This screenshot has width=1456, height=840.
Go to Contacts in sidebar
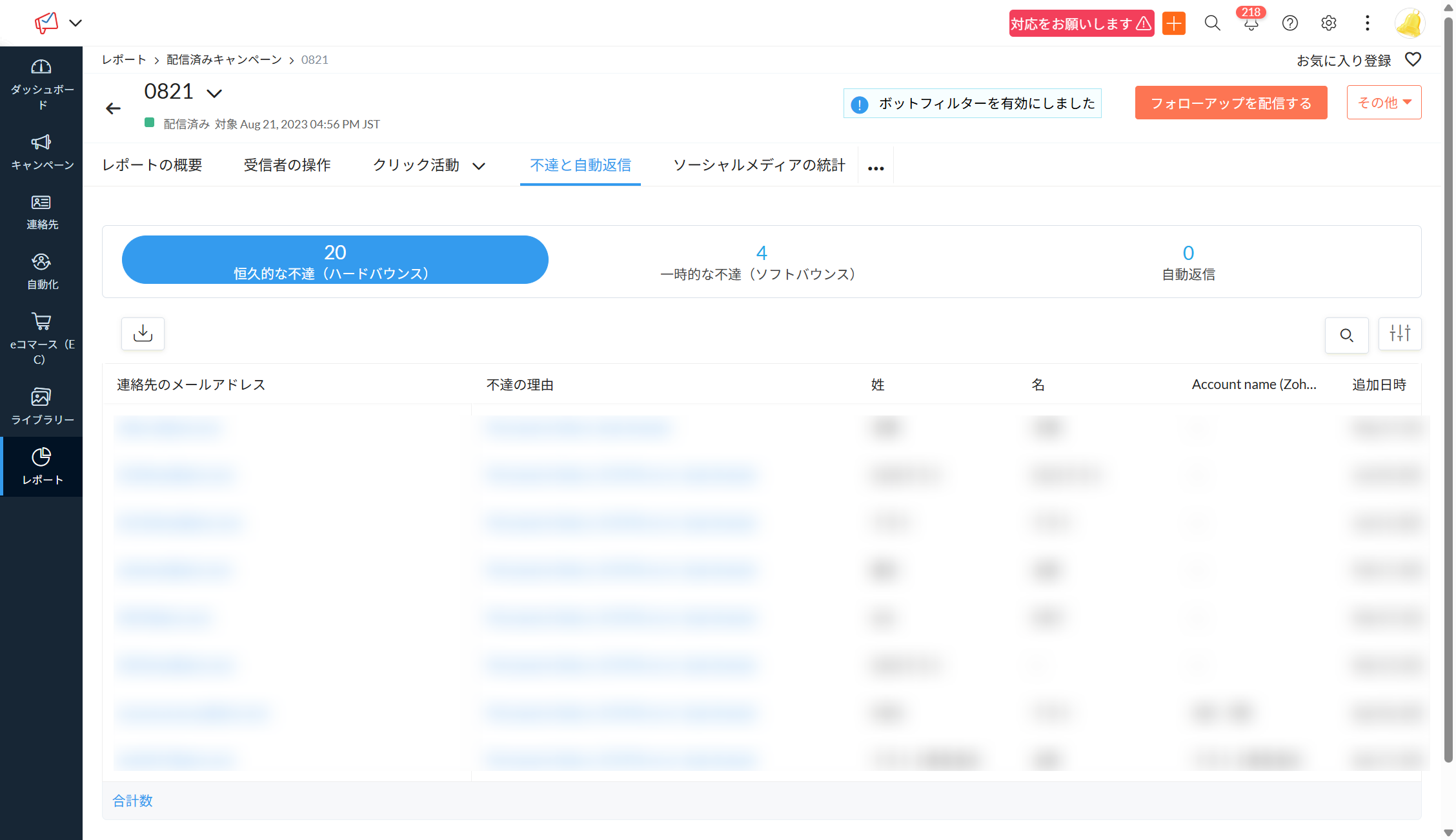click(41, 203)
